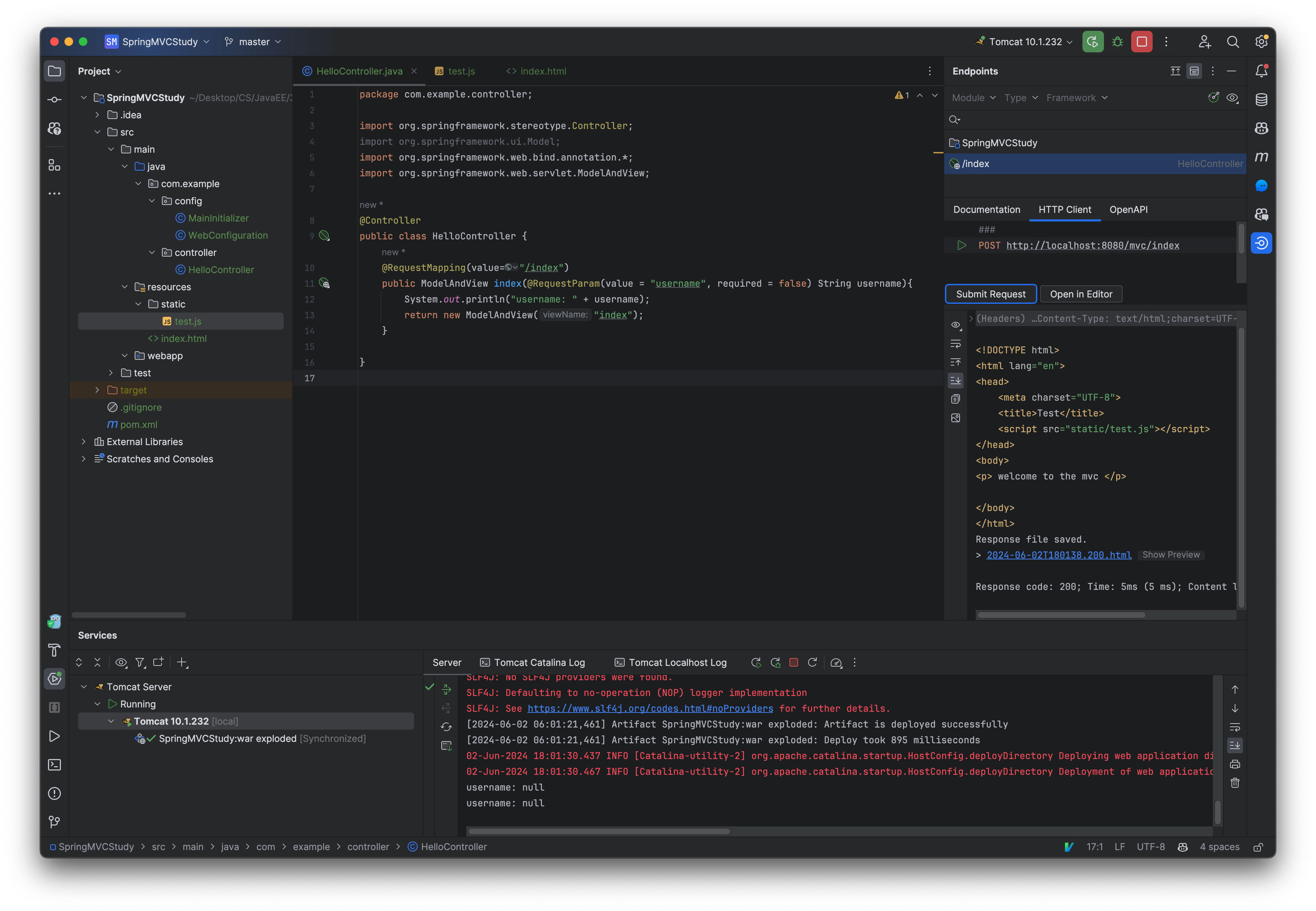1316x911 pixels.
Task: Open the slf4j.org noProviders link
Action: 650,709
